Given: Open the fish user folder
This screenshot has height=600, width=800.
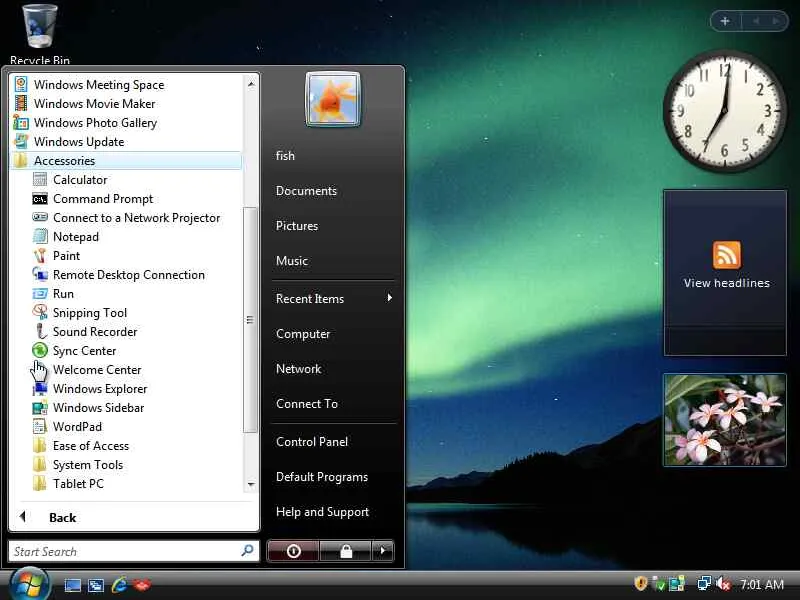Looking at the screenshot, I should (285, 156).
